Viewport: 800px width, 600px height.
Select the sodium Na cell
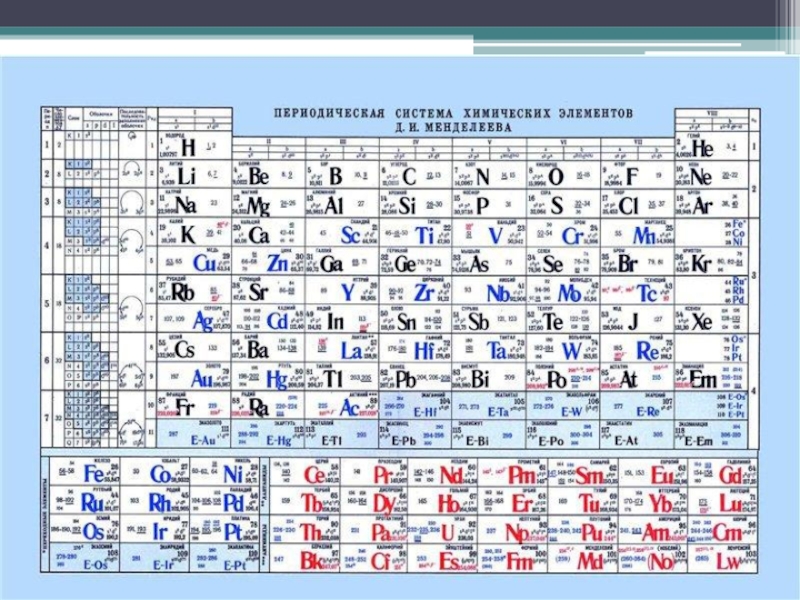point(185,205)
